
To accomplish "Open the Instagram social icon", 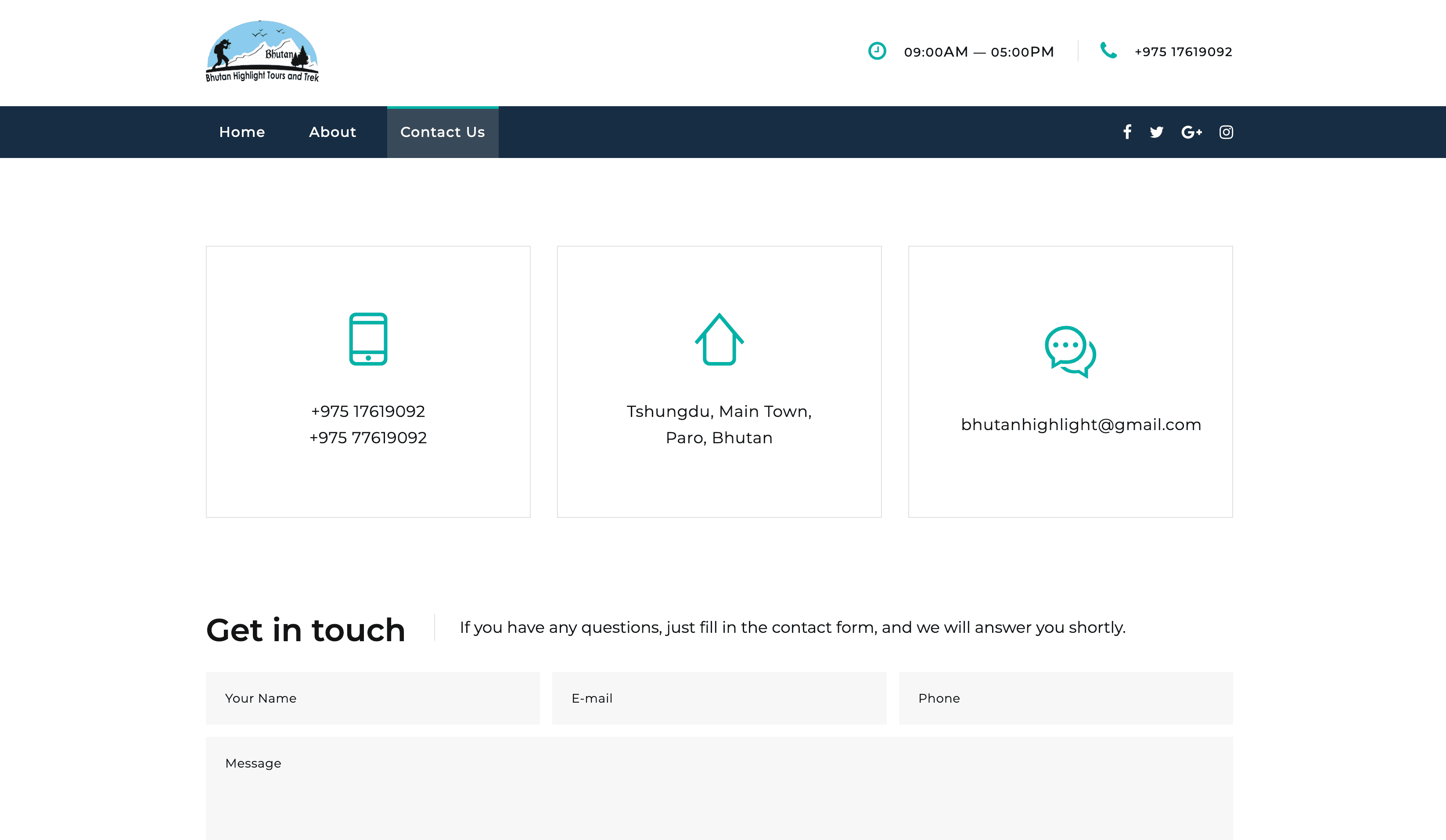I will pyautogui.click(x=1226, y=132).
